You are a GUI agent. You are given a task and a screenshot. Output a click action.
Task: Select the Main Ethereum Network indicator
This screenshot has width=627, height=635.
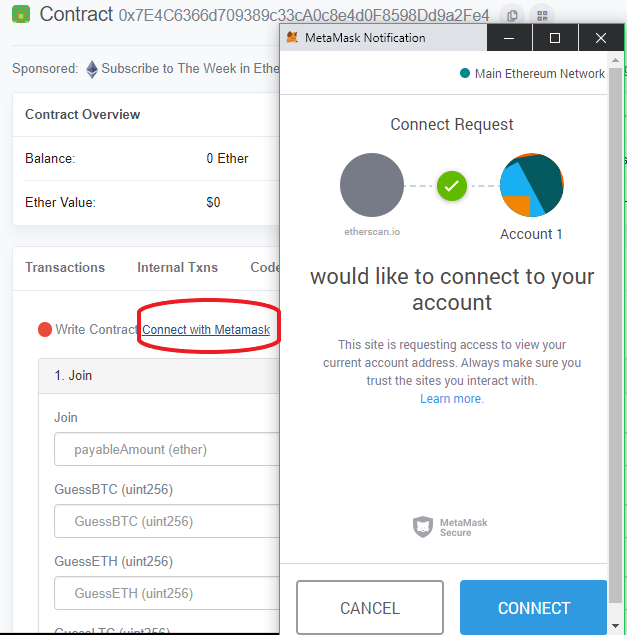pos(532,73)
